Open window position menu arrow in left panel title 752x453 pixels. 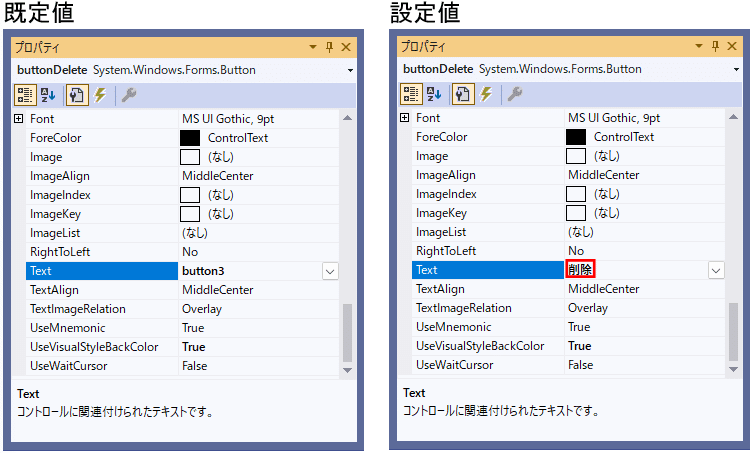[313, 47]
